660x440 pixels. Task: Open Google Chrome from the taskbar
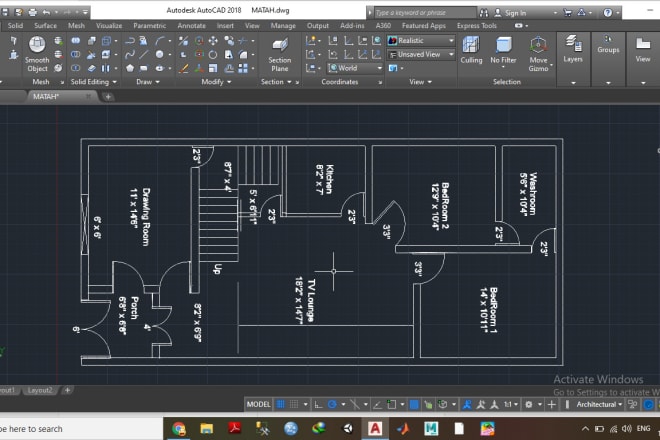coord(179,429)
